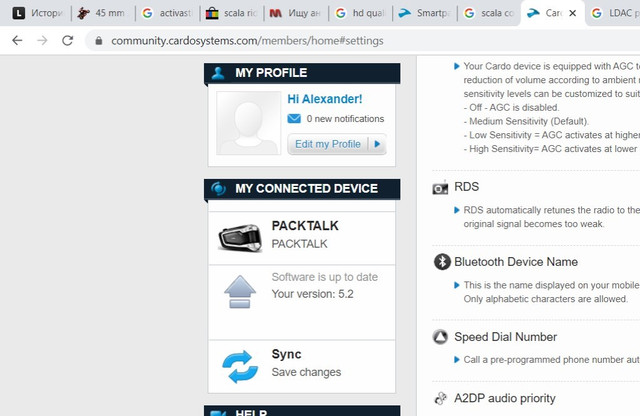Click the RDS radio icon

pos(440,188)
